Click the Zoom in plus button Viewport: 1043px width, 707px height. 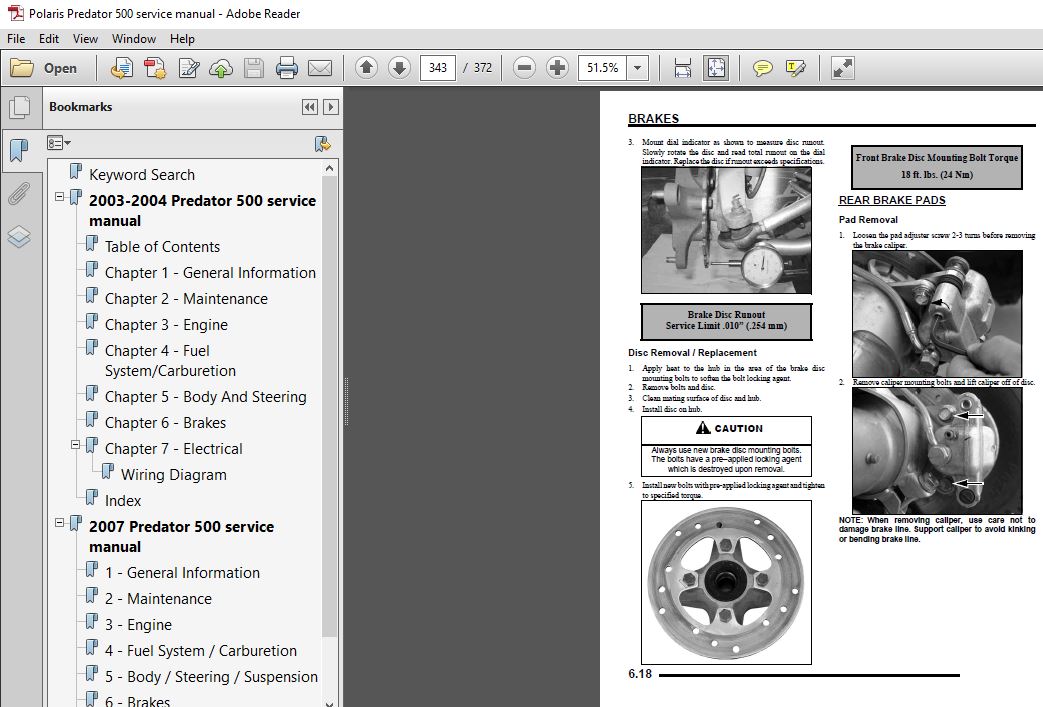[557, 67]
